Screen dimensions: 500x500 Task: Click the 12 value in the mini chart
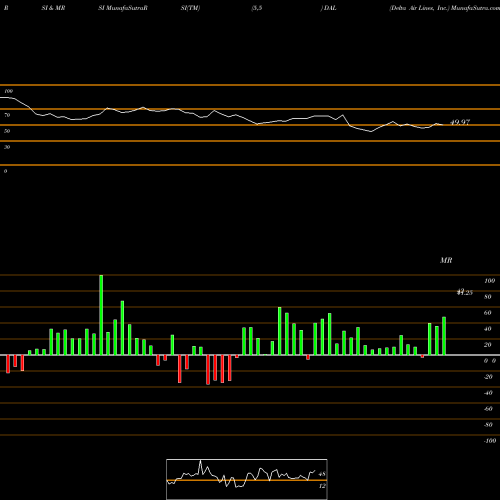[322, 486]
